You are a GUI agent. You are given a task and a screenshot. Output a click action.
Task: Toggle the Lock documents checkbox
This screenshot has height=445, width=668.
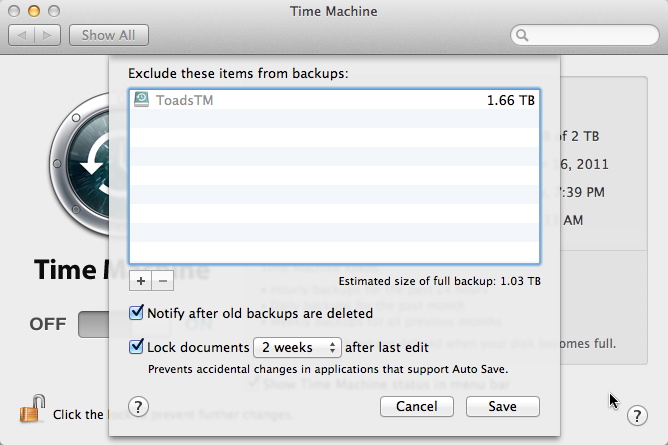[136, 346]
